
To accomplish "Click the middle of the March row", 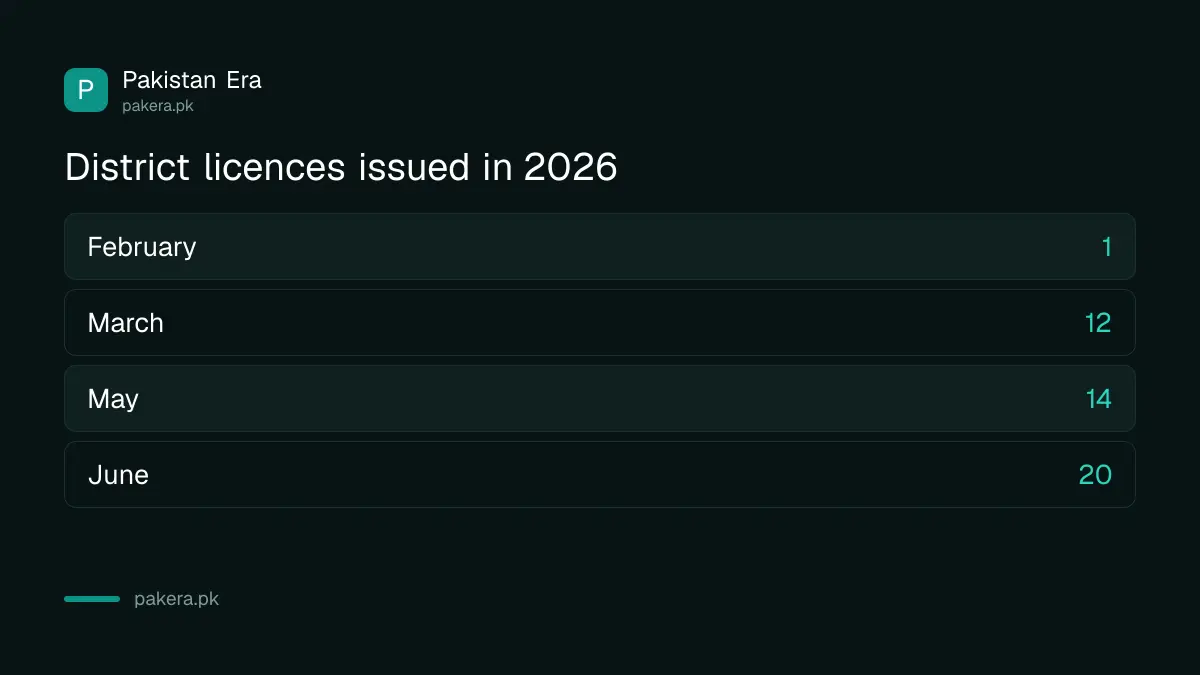I will tap(600, 322).
